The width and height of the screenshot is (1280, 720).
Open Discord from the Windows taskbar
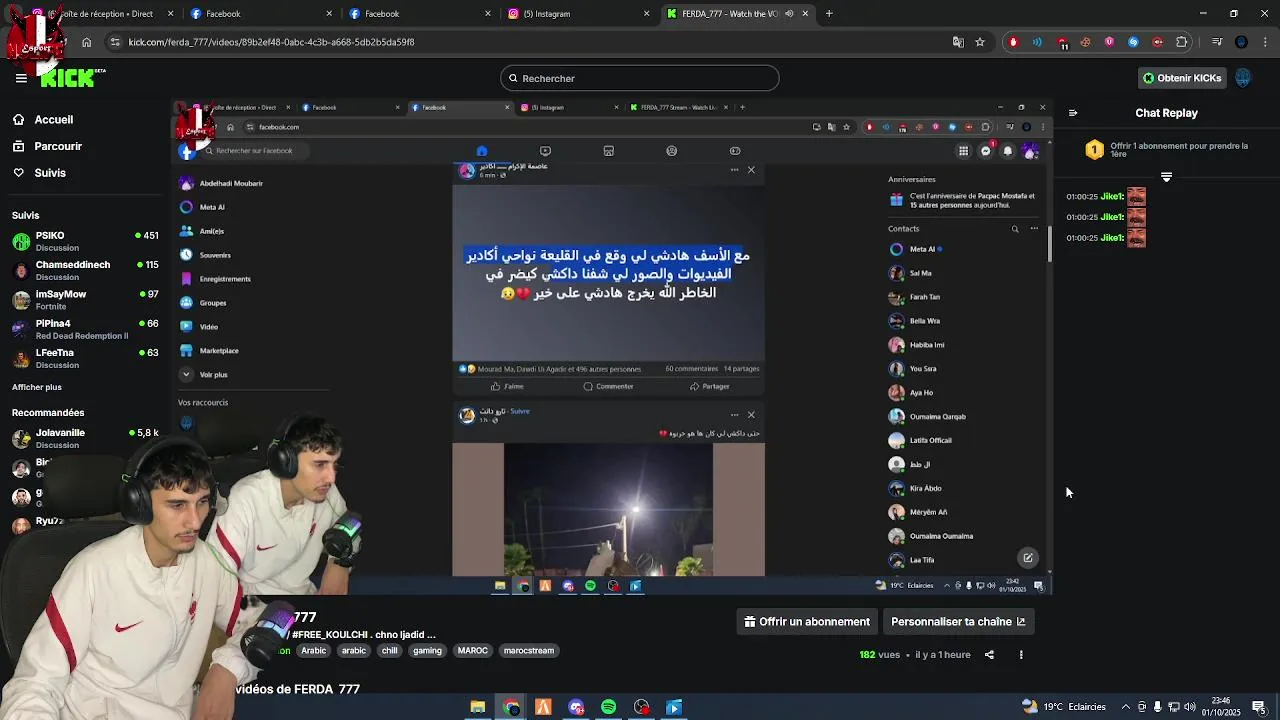tap(576, 707)
